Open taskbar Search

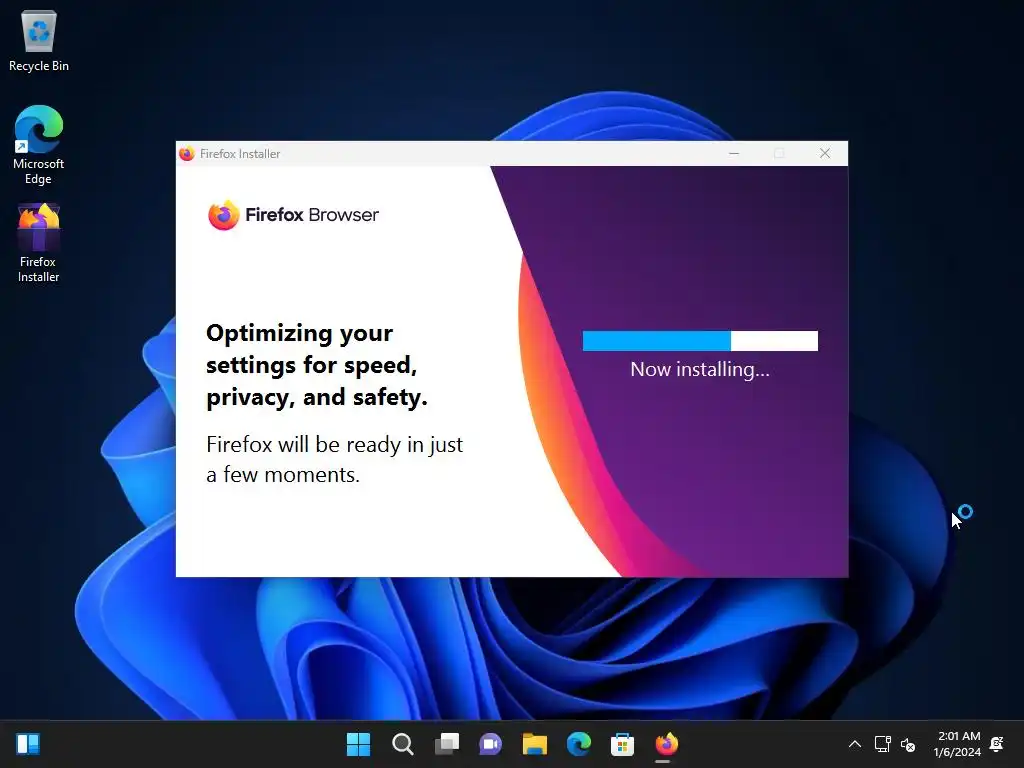click(402, 744)
